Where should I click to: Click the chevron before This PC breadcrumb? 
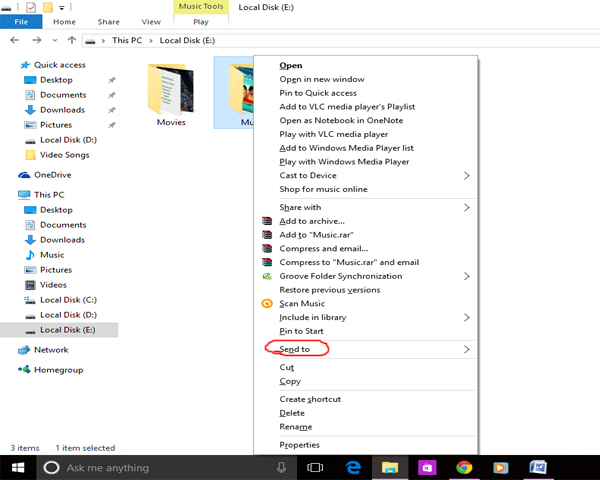pos(103,41)
